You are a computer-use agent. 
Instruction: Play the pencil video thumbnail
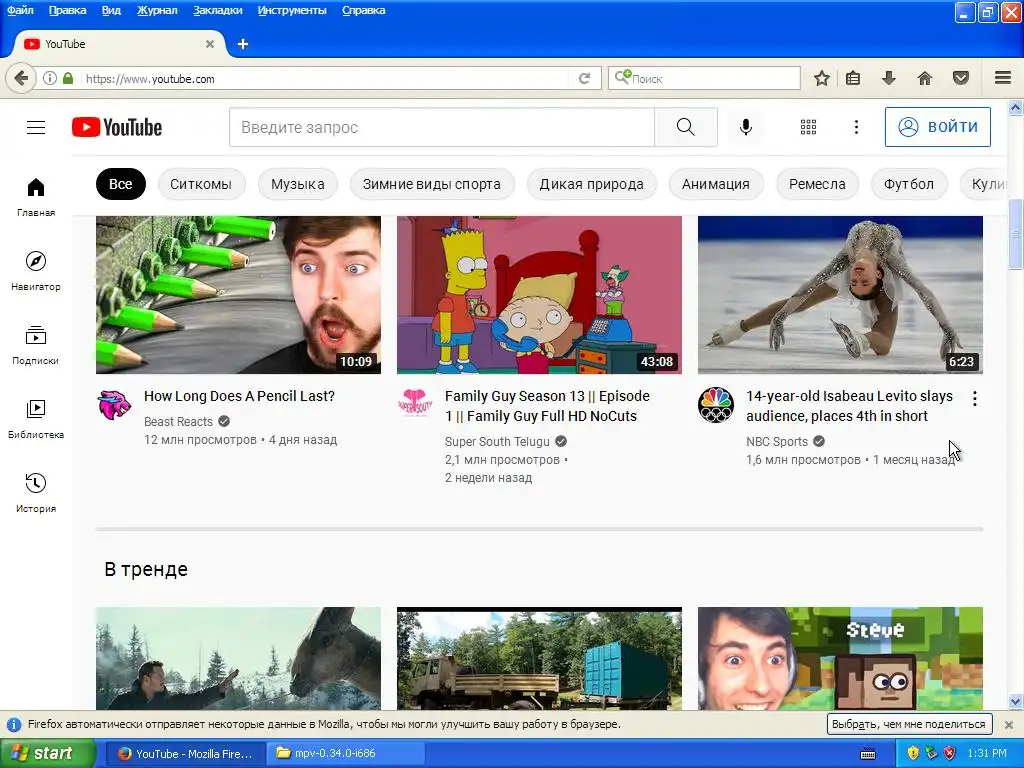238,295
